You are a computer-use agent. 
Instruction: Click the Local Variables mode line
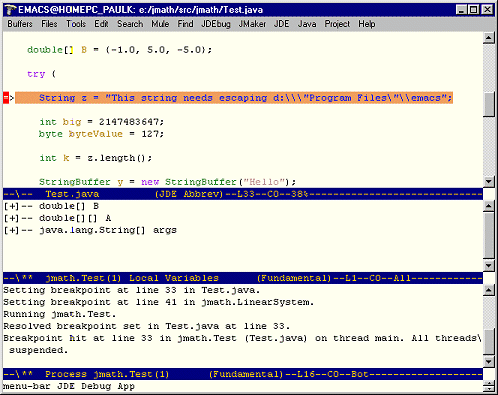[243, 278]
